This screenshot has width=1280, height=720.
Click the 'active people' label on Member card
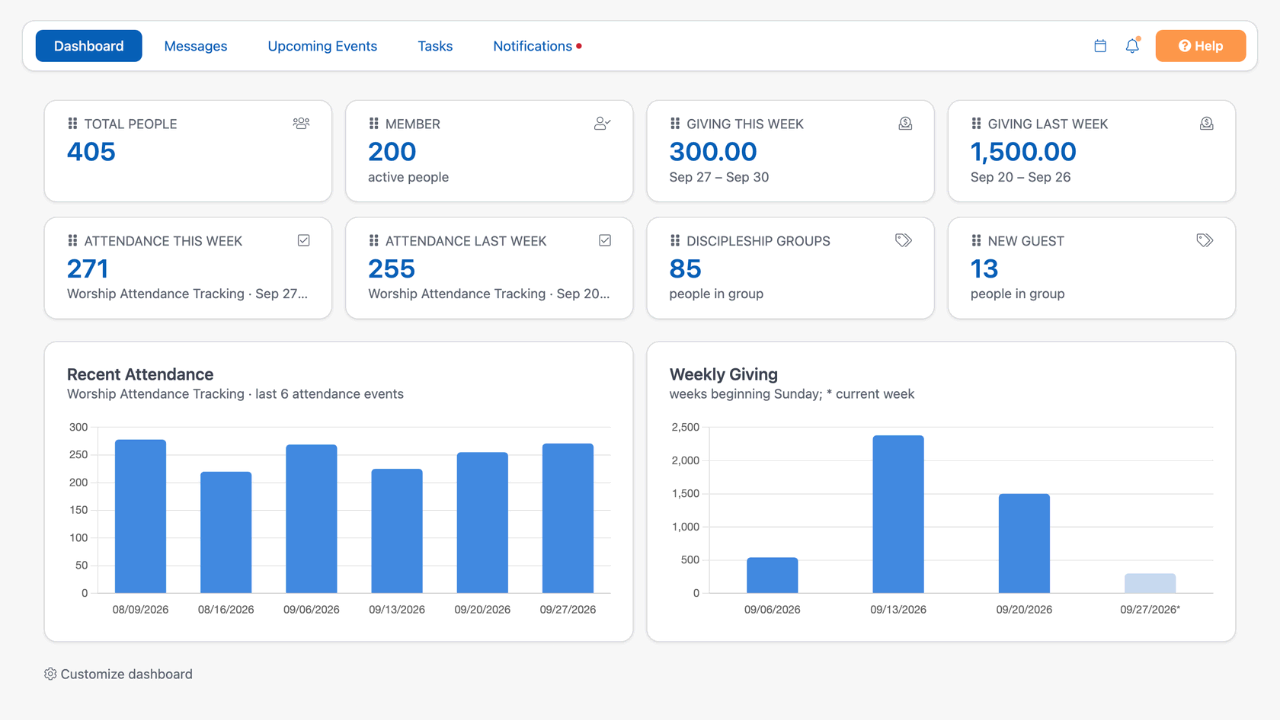click(408, 177)
